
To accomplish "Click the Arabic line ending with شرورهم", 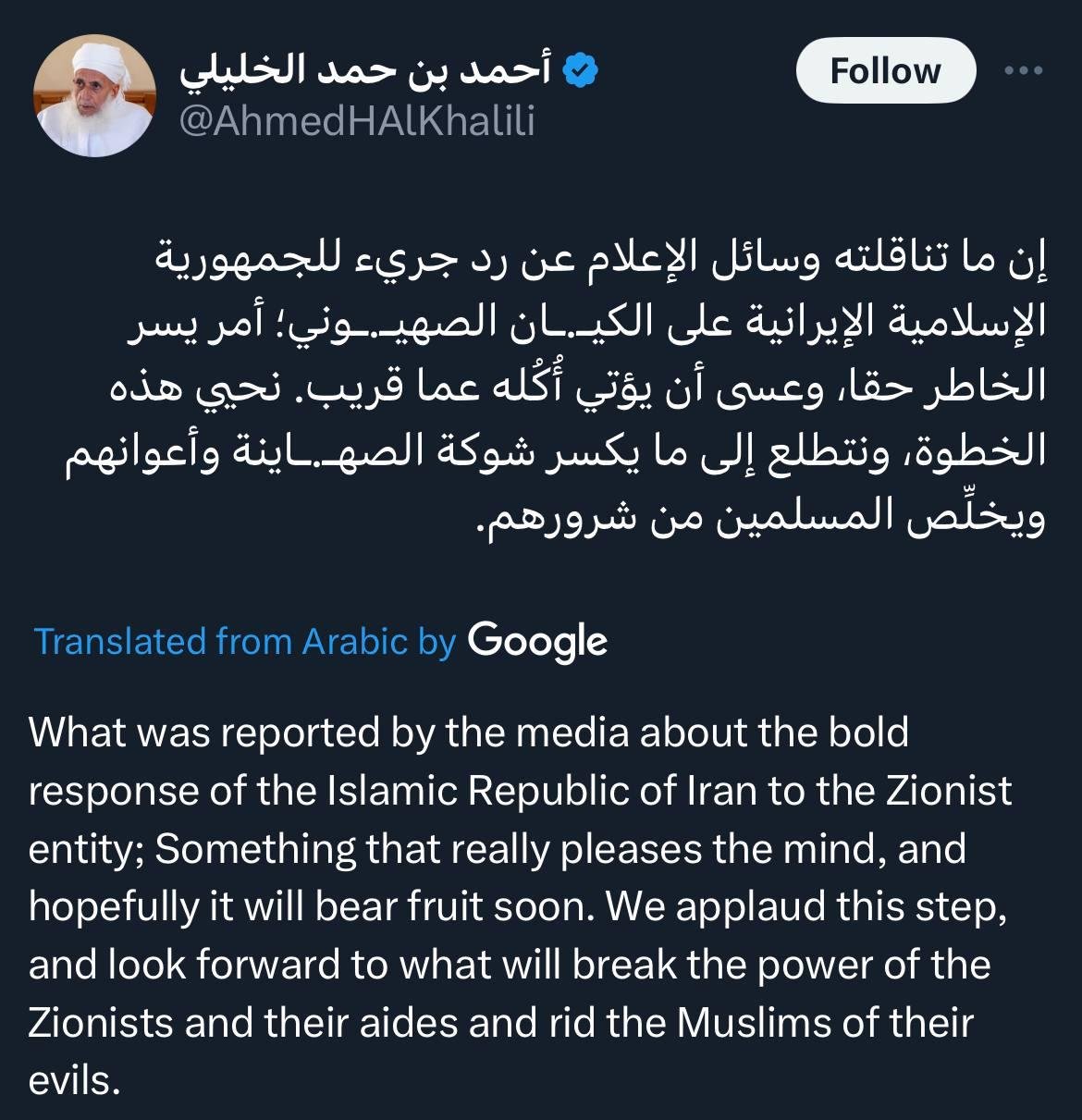I will [760, 519].
